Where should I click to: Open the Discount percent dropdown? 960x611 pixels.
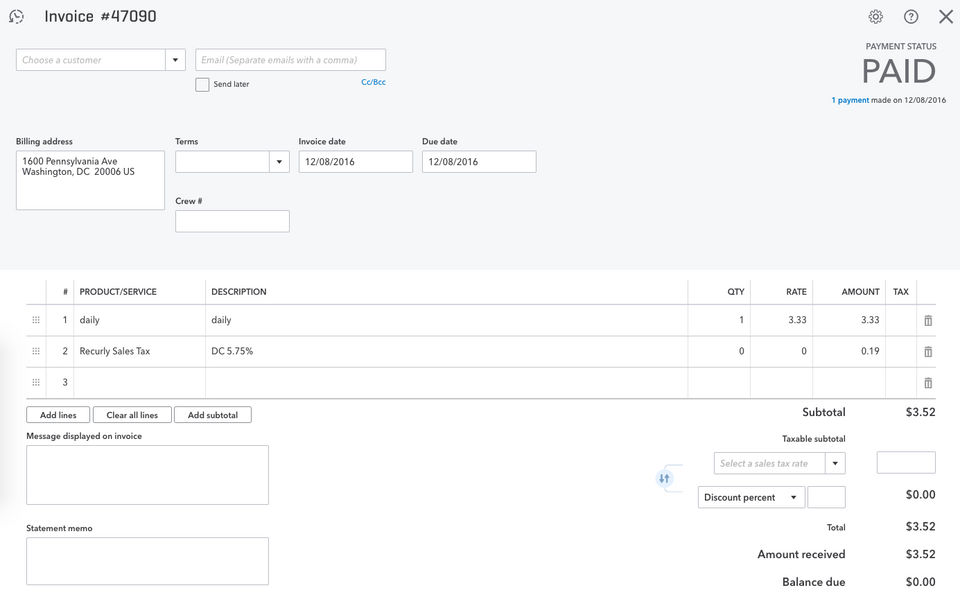[794, 498]
